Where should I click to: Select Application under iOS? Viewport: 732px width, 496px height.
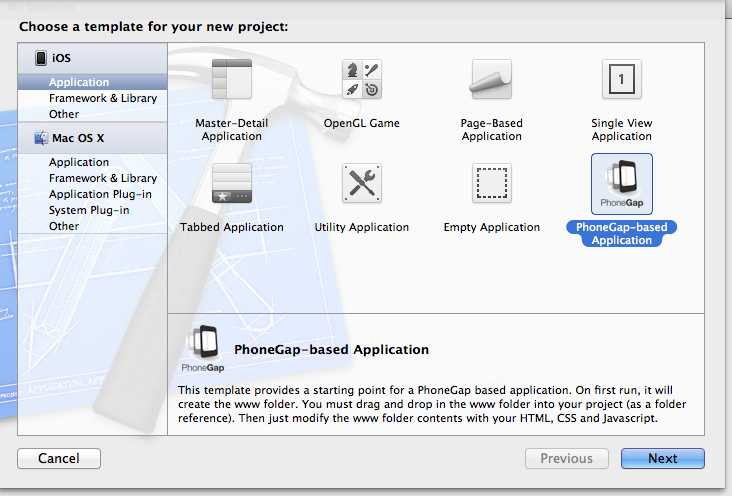(92, 82)
